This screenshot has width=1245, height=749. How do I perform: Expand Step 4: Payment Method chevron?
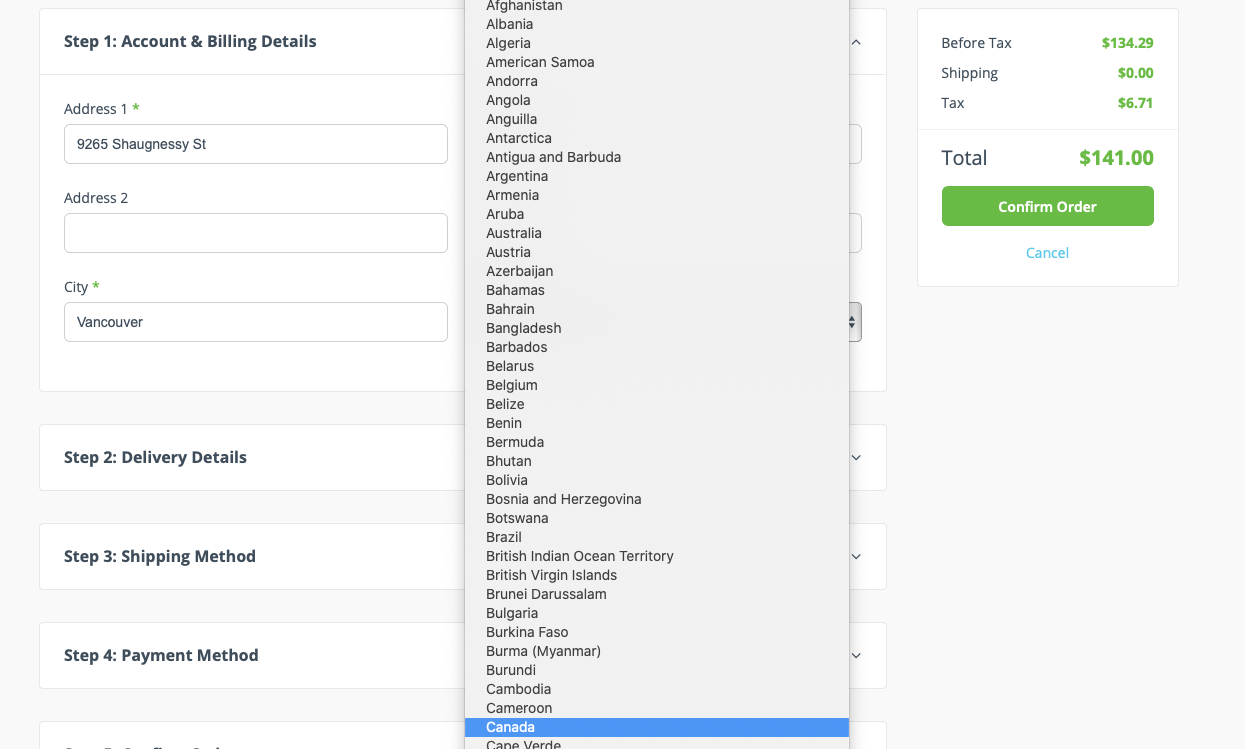(x=856, y=655)
